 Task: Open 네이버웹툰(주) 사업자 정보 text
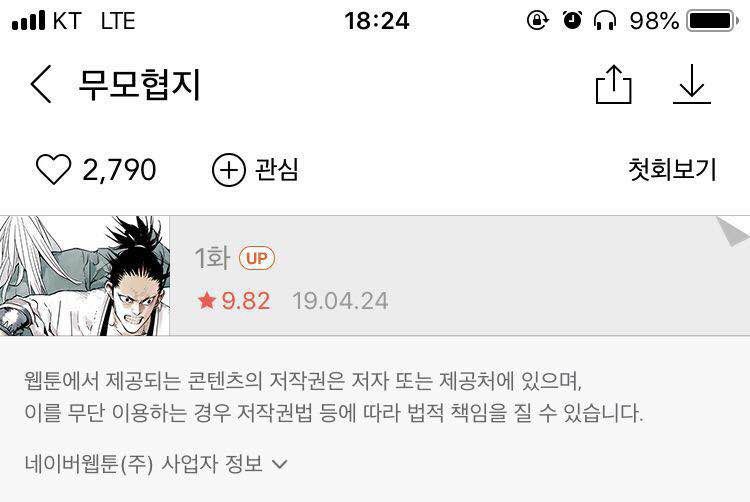tap(144, 463)
